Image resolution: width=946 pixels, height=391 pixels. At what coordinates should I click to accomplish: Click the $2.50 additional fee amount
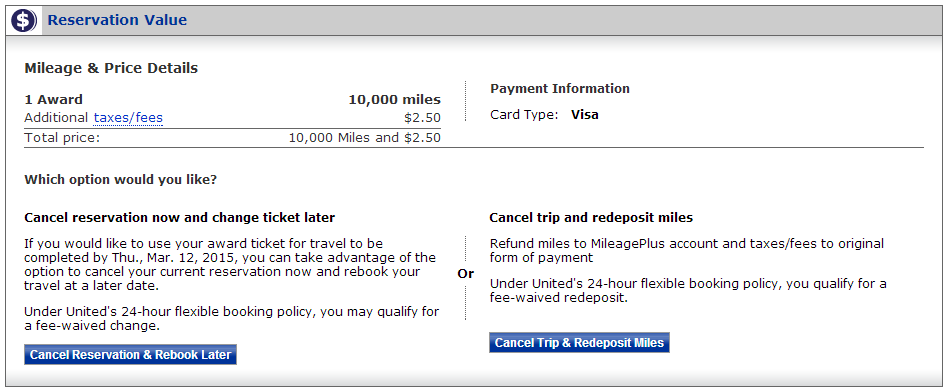point(422,118)
